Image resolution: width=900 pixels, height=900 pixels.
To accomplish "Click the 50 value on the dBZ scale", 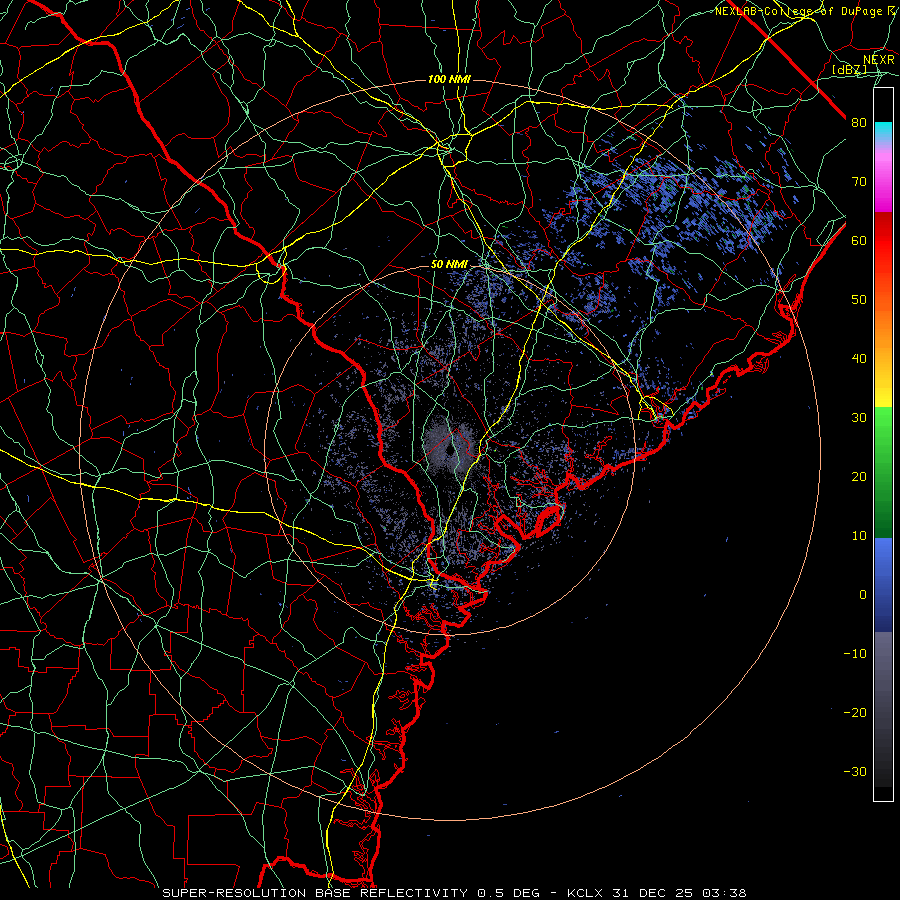I will click(859, 300).
